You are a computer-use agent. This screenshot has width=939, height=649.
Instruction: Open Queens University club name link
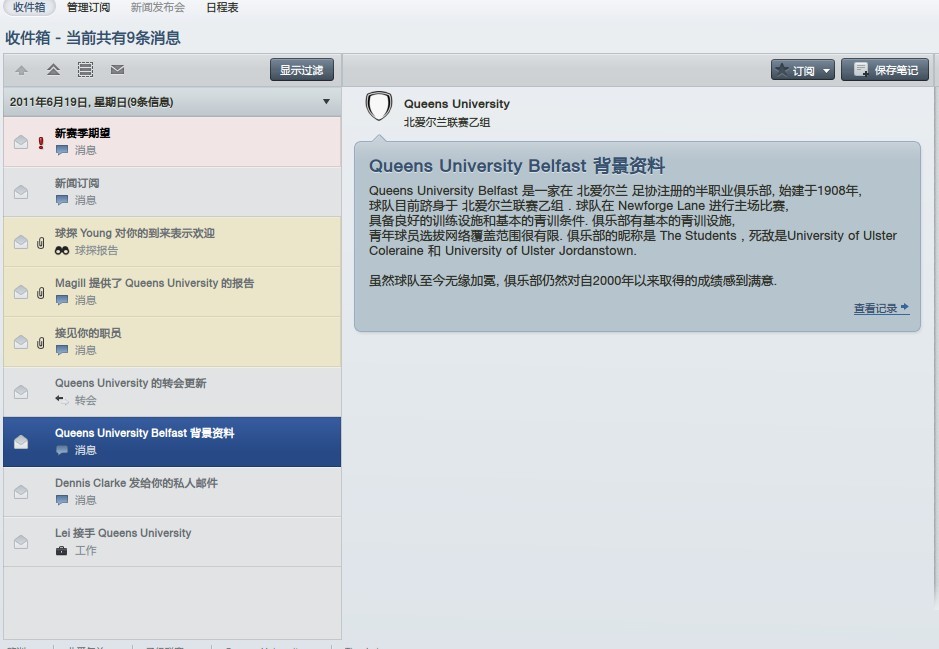pos(457,104)
